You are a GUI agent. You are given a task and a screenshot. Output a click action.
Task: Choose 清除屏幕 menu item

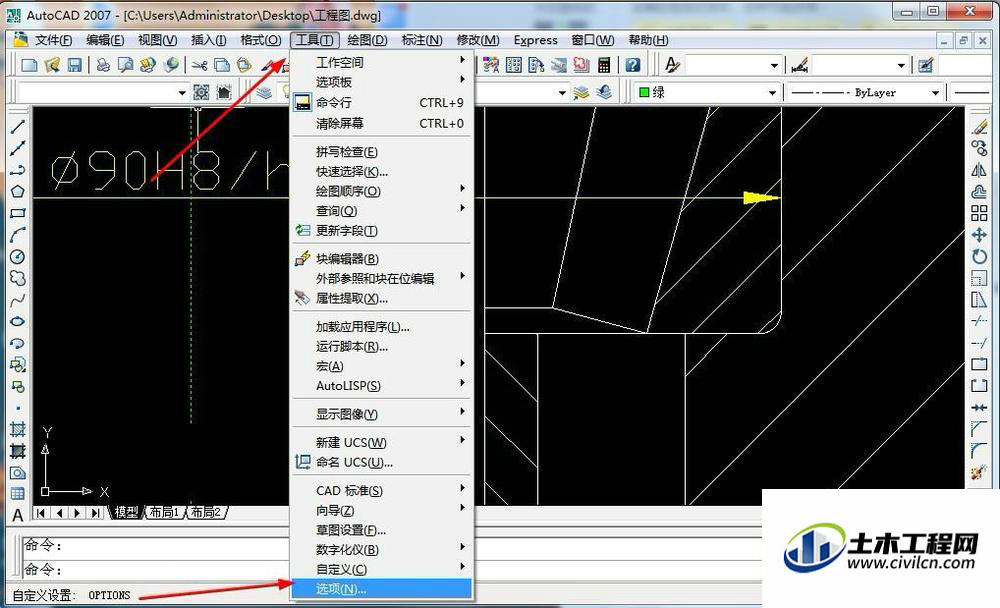pyautogui.click(x=382, y=123)
